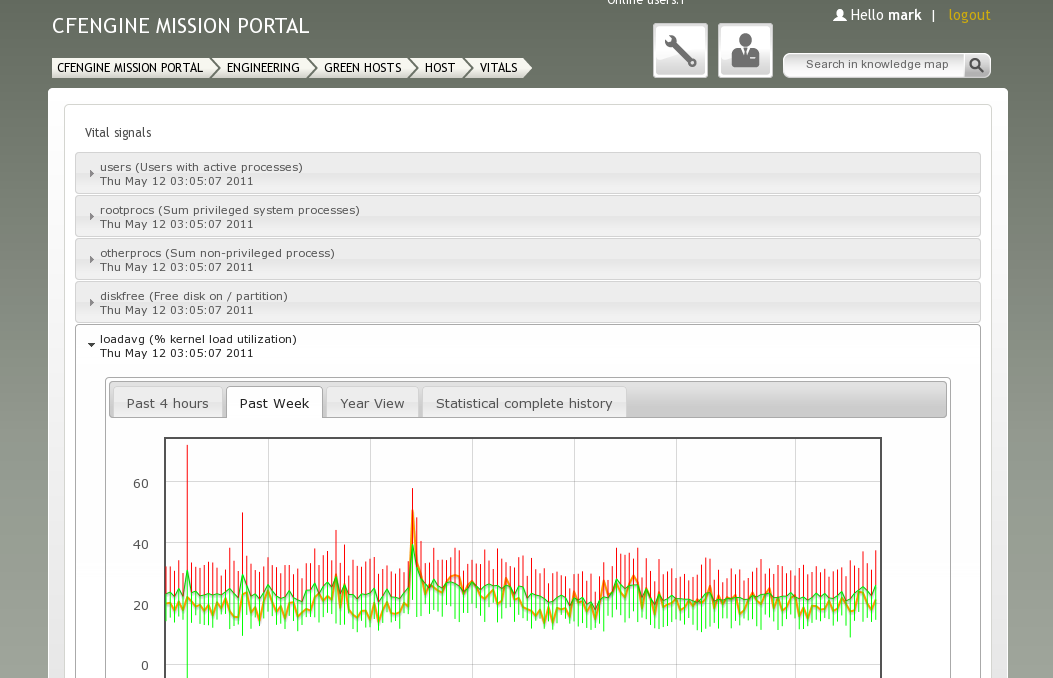Click the logout link

coord(969,15)
